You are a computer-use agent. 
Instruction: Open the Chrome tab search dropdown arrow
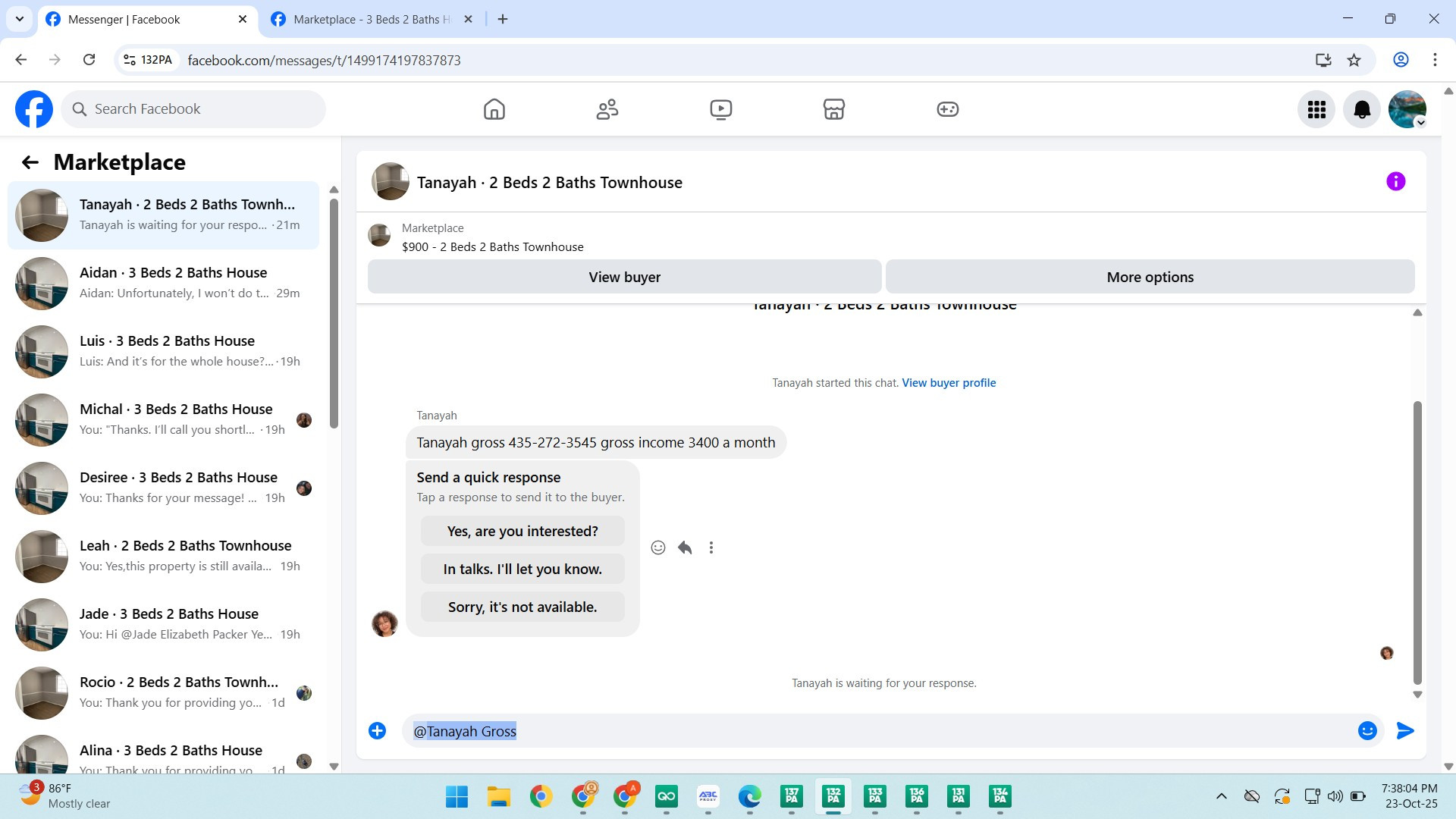20,19
